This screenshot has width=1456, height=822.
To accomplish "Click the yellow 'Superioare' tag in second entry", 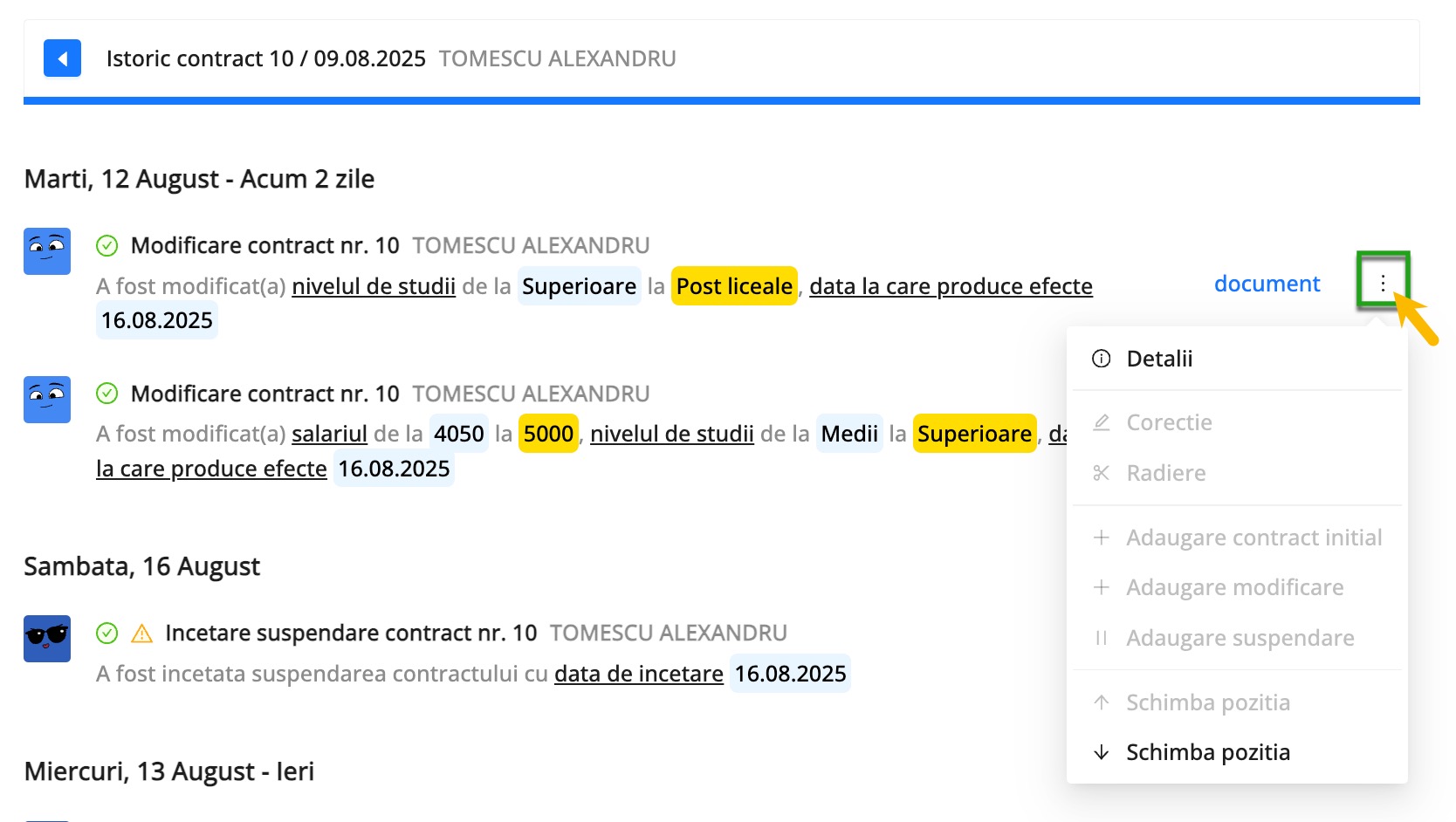I will [974, 434].
